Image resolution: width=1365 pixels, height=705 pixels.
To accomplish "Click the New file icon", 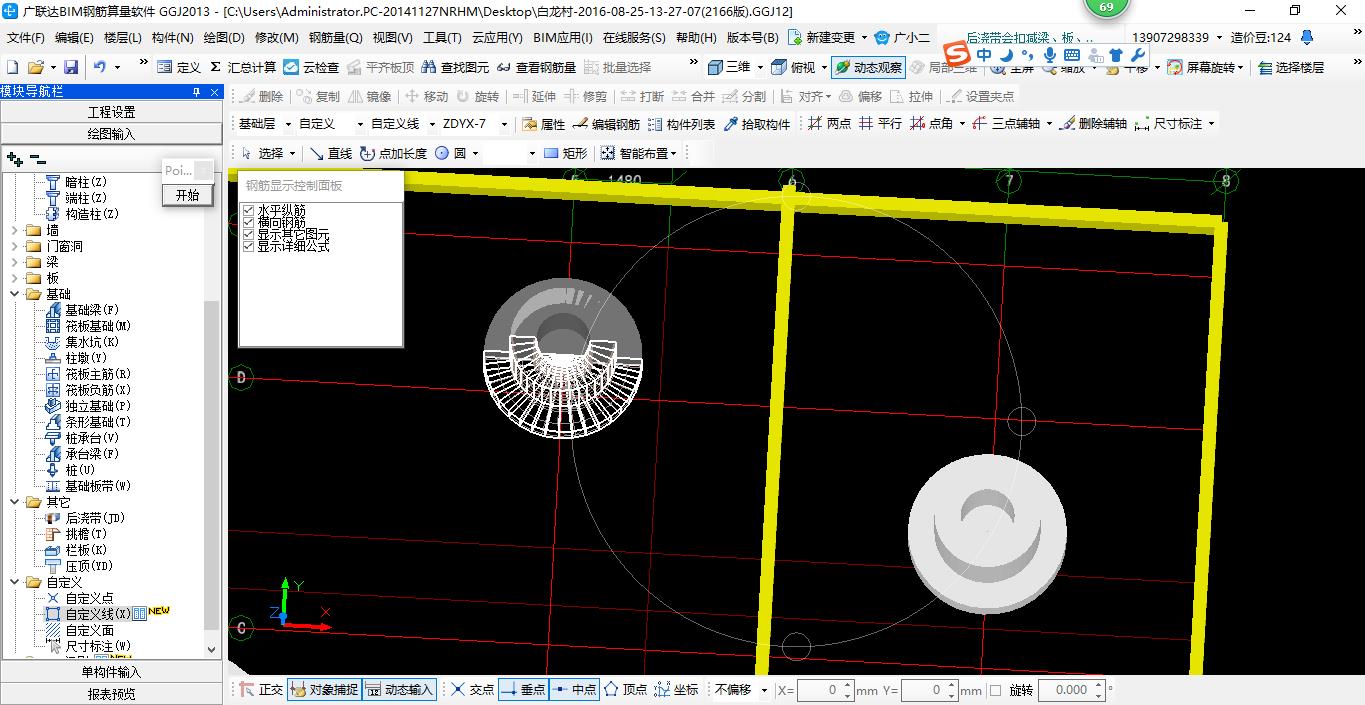I will pos(13,67).
